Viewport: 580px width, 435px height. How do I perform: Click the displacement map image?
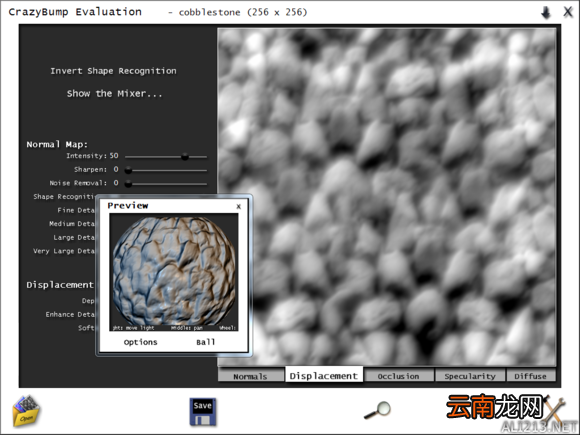pos(387,197)
